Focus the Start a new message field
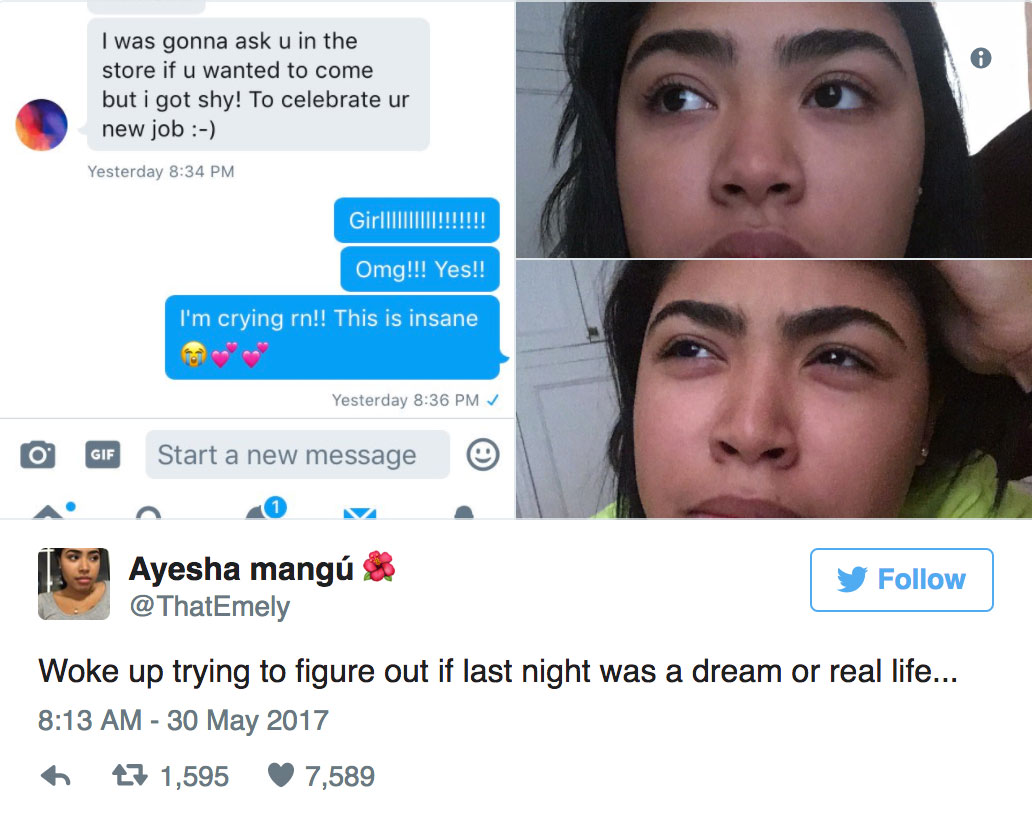This screenshot has height=822, width=1032. pyautogui.click(x=297, y=455)
